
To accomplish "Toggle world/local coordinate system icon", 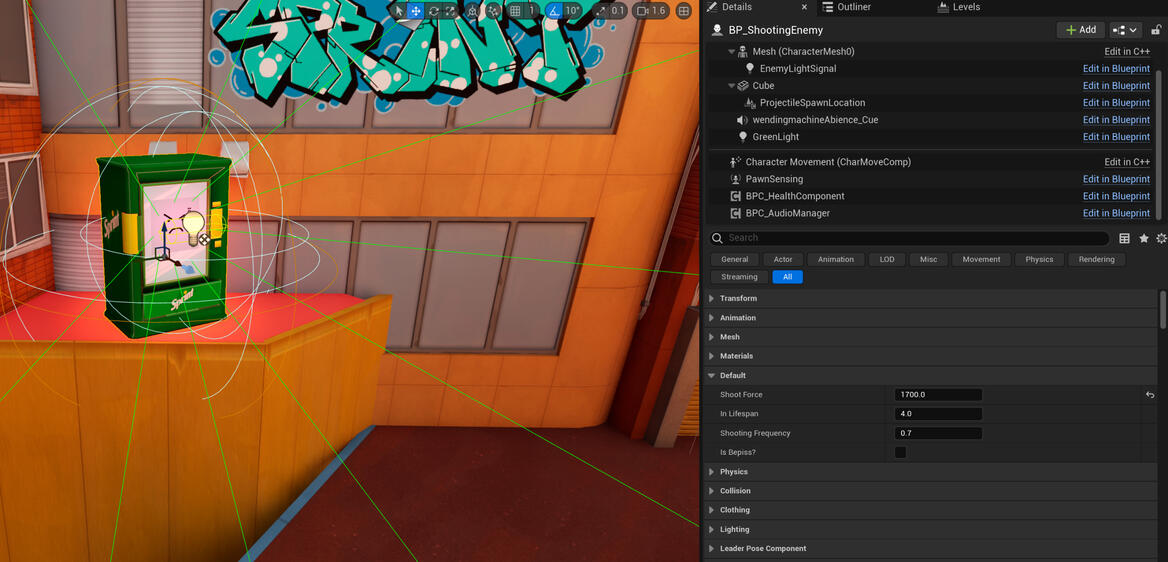I will tap(472, 10).
